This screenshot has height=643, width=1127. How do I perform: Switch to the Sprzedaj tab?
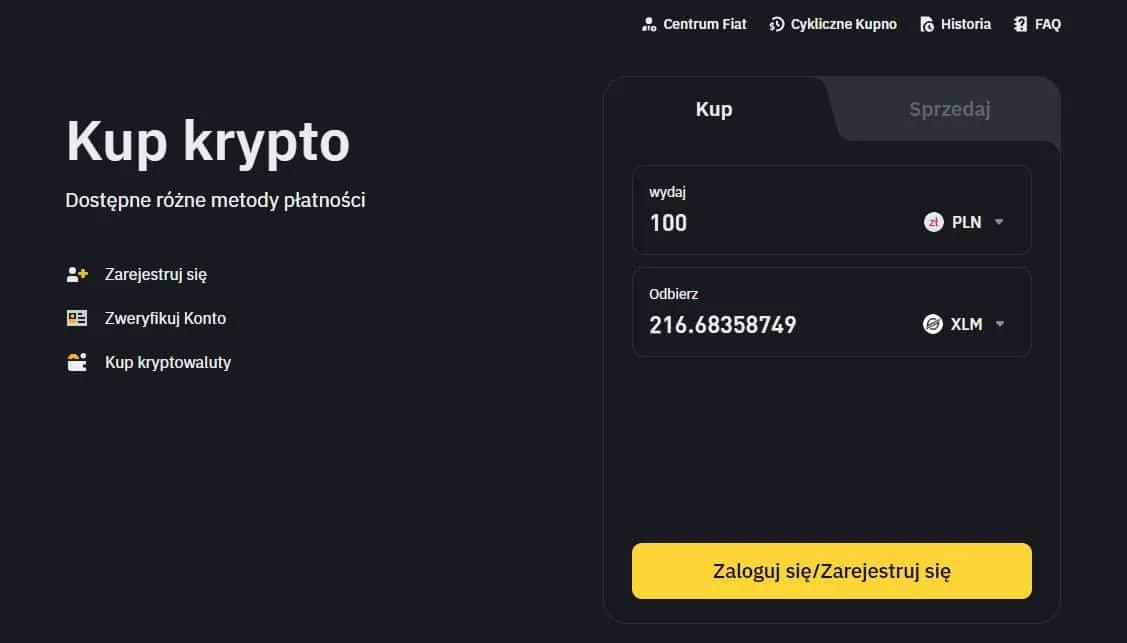[948, 110]
